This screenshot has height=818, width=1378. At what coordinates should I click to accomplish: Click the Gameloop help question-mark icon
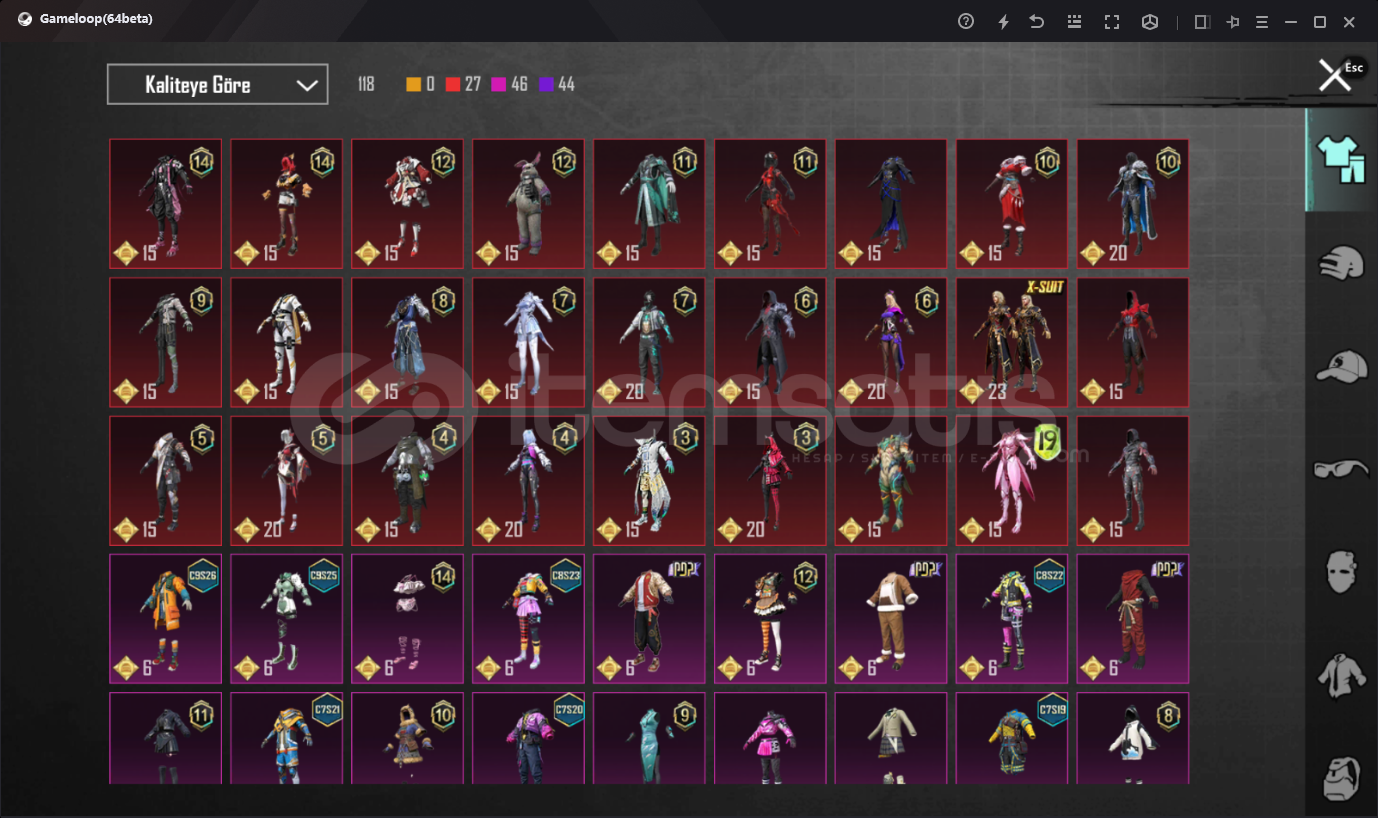click(966, 21)
